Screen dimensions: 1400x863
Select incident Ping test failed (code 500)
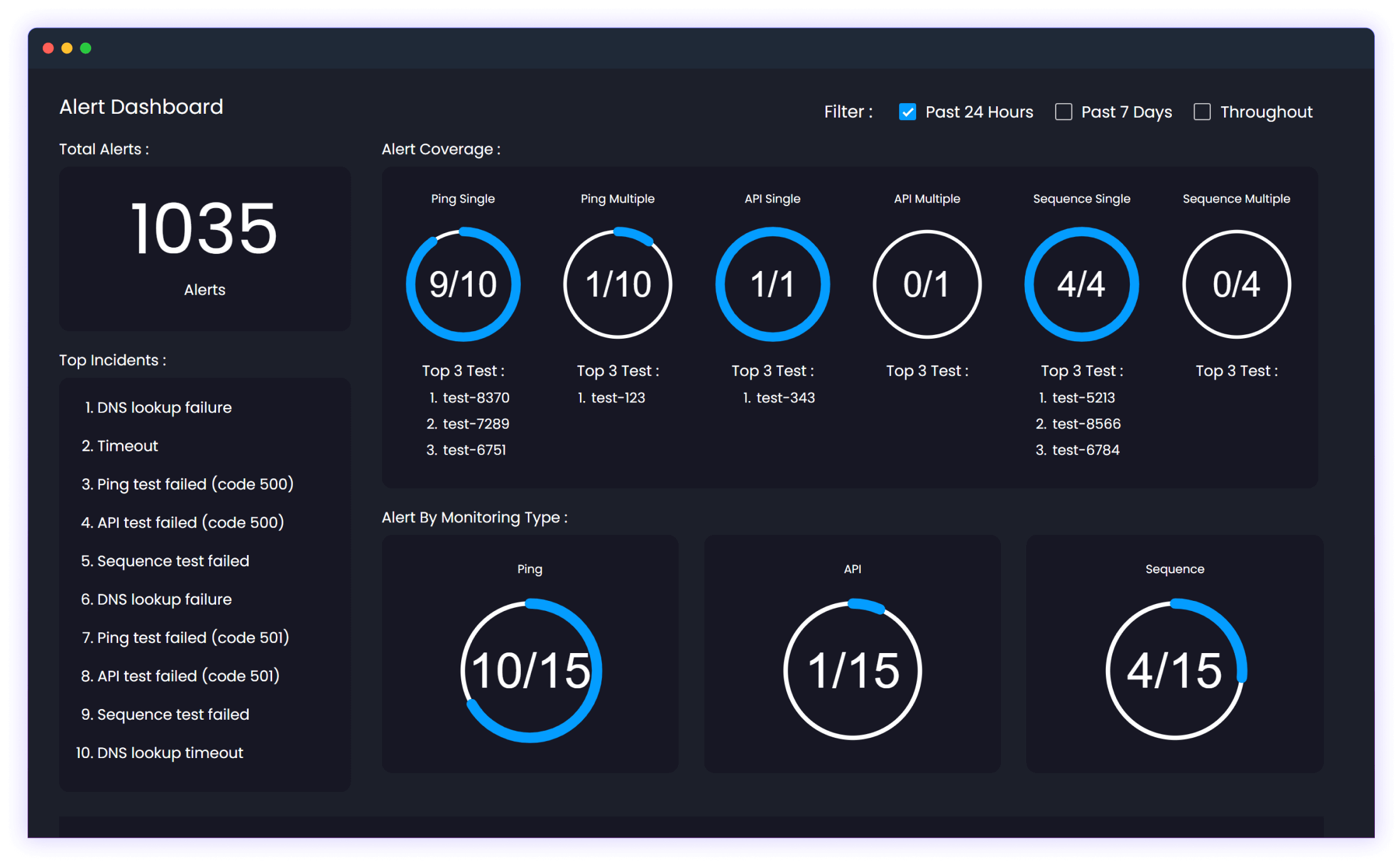pos(195,484)
